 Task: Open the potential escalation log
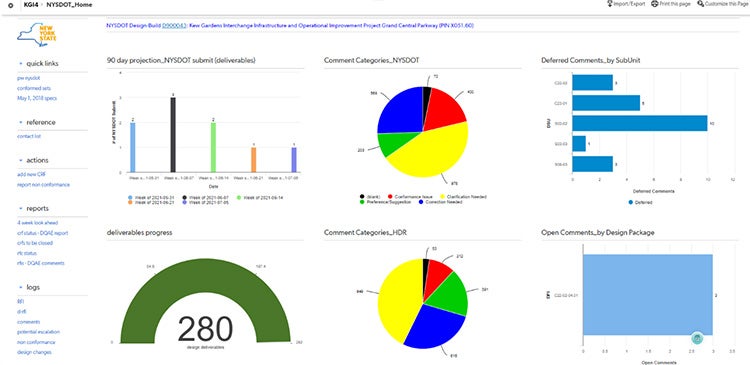(38, 332)
